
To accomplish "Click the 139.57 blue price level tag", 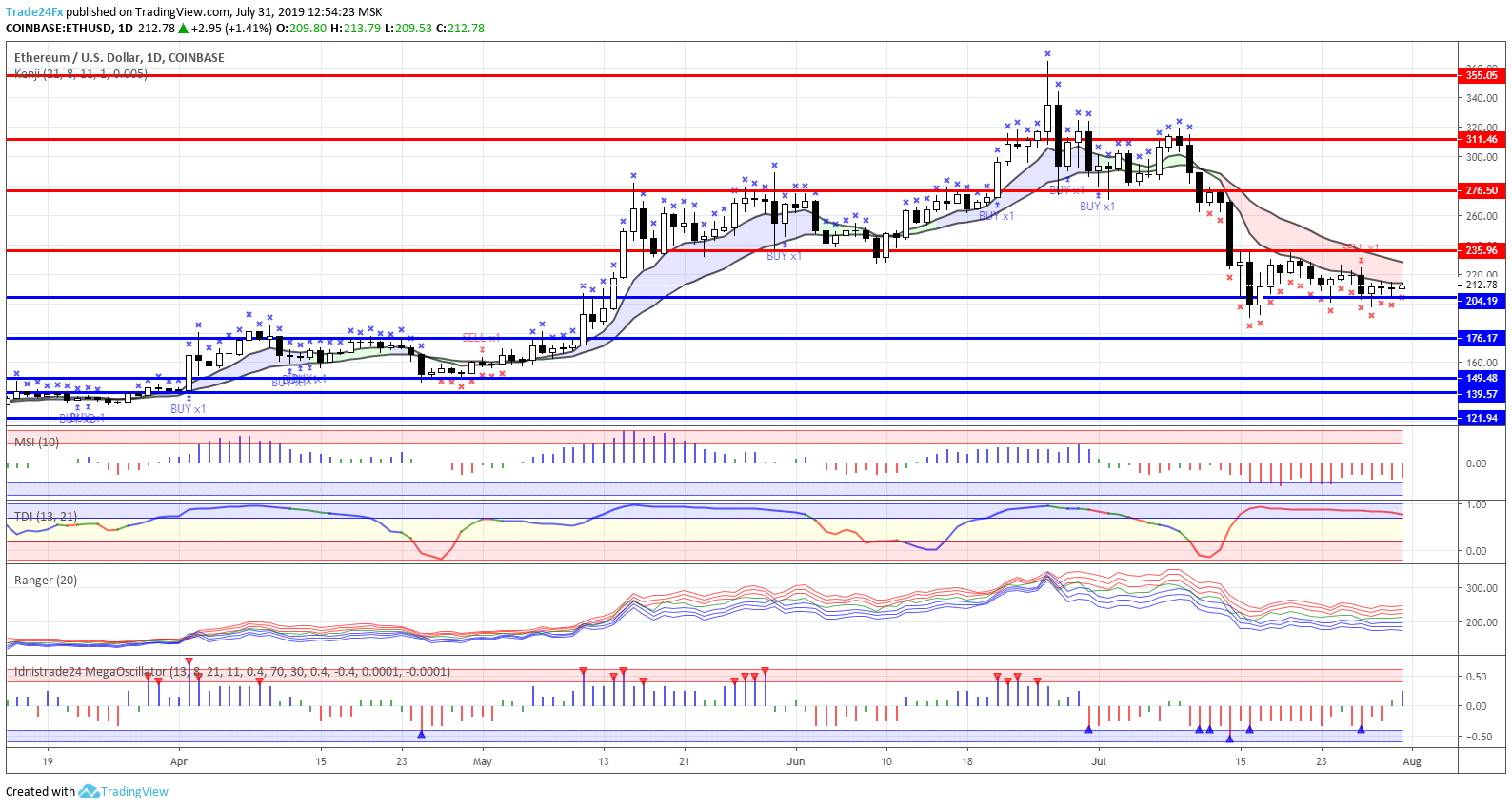I will 1481,394.
